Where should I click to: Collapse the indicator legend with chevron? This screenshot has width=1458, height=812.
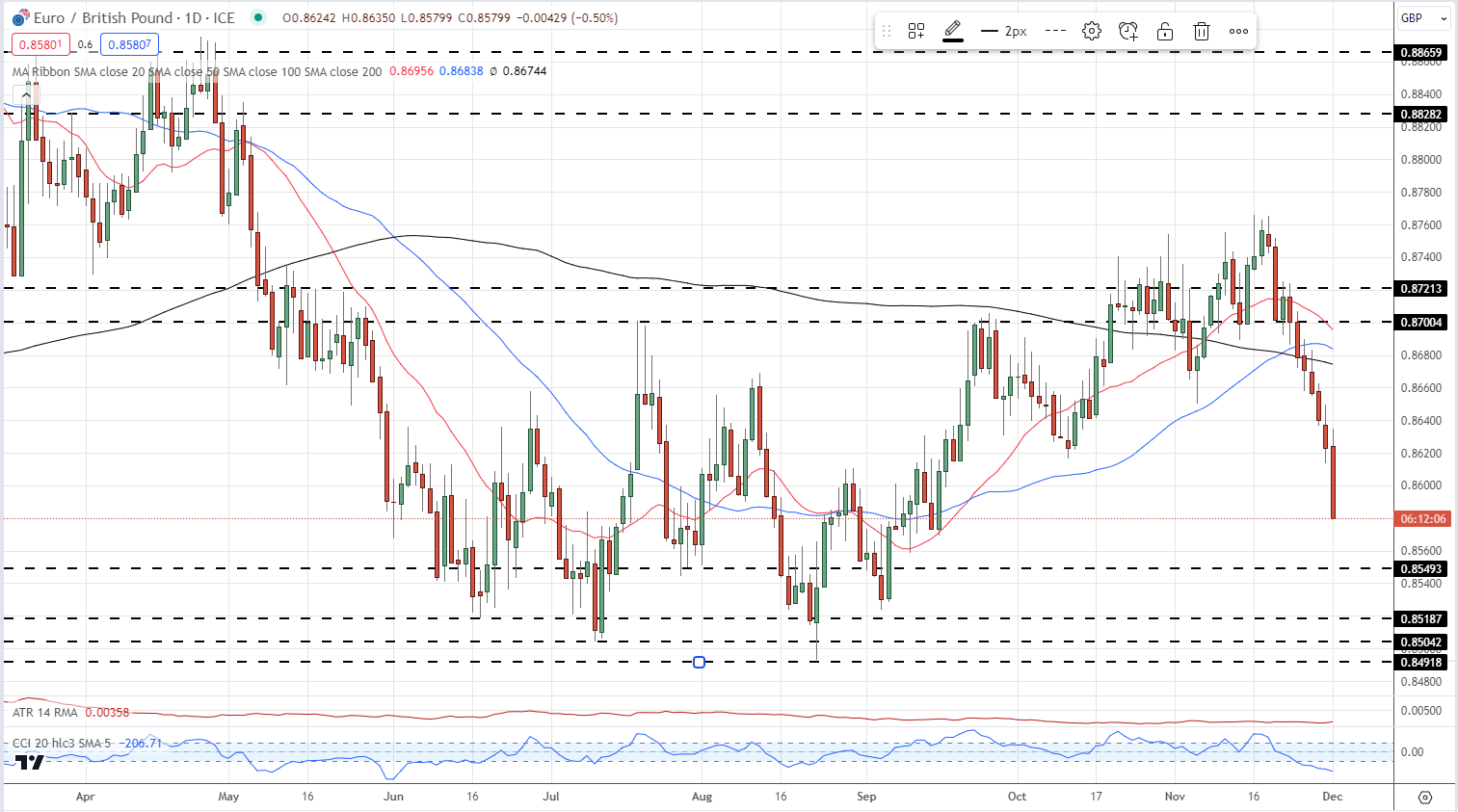click(25, 95)
